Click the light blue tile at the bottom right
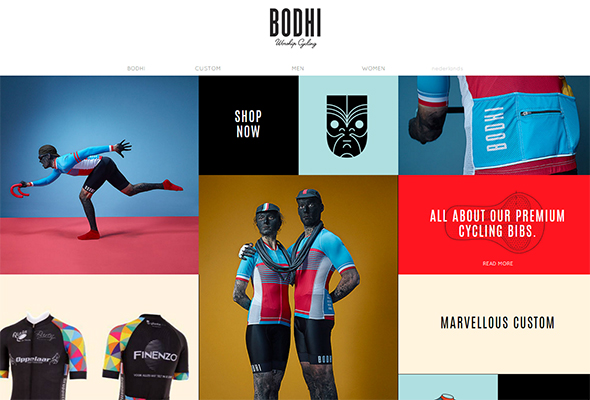590x400 pixels. point(448,387)
